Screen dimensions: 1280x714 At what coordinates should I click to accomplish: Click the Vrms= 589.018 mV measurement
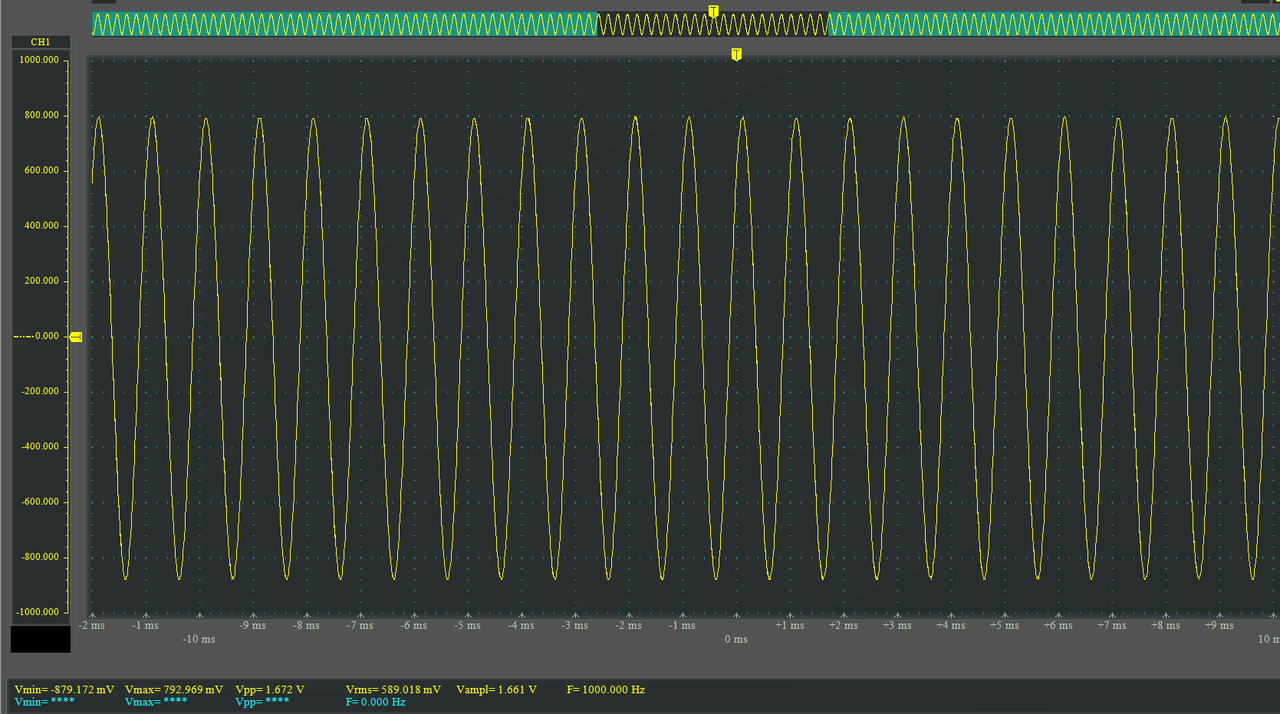(393, 690)
